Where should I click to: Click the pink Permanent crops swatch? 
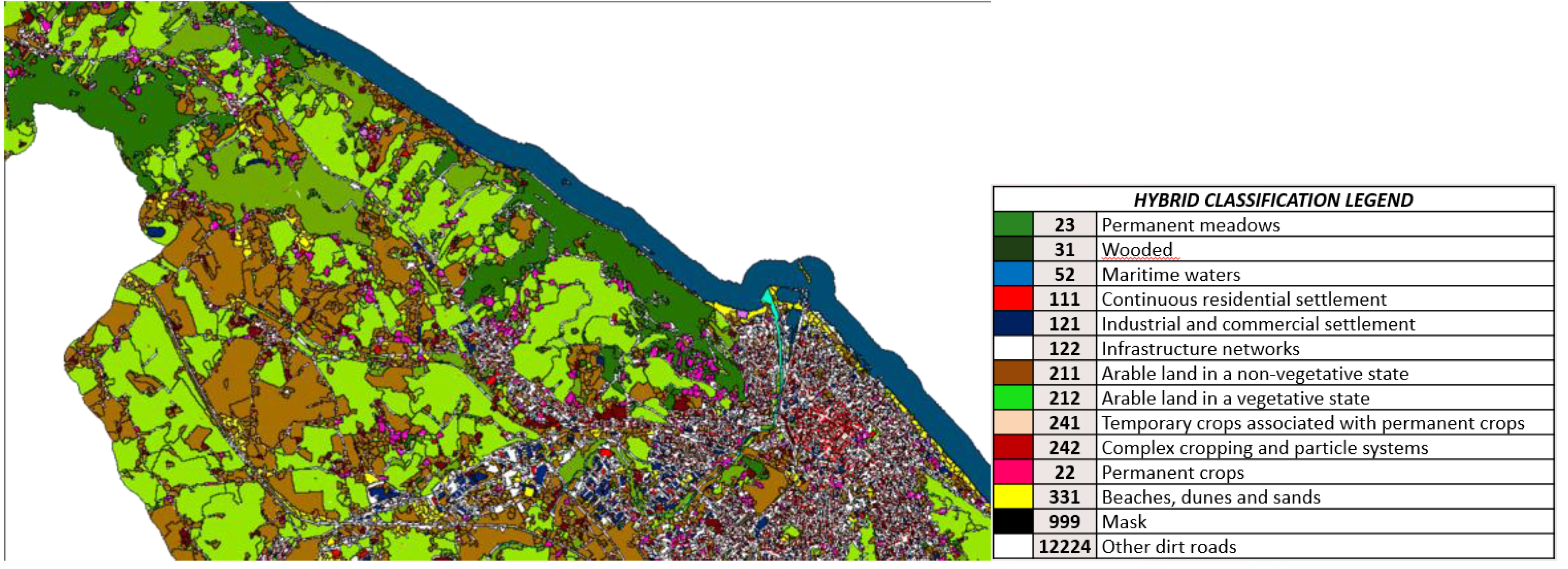pos(1013,472)
